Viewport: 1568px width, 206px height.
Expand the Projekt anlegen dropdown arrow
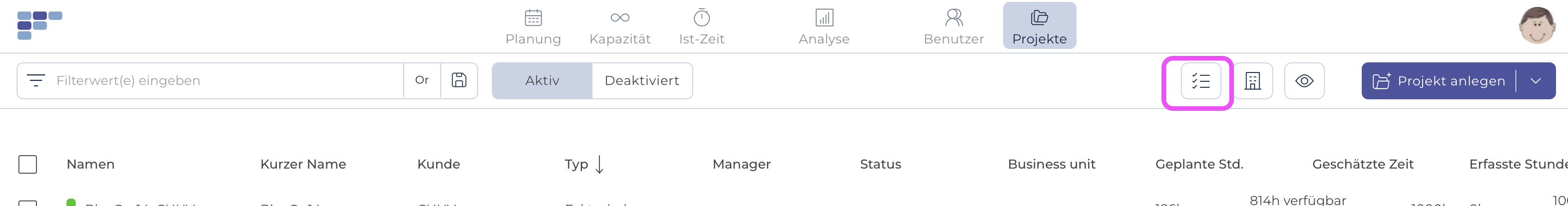[1535, 81]
